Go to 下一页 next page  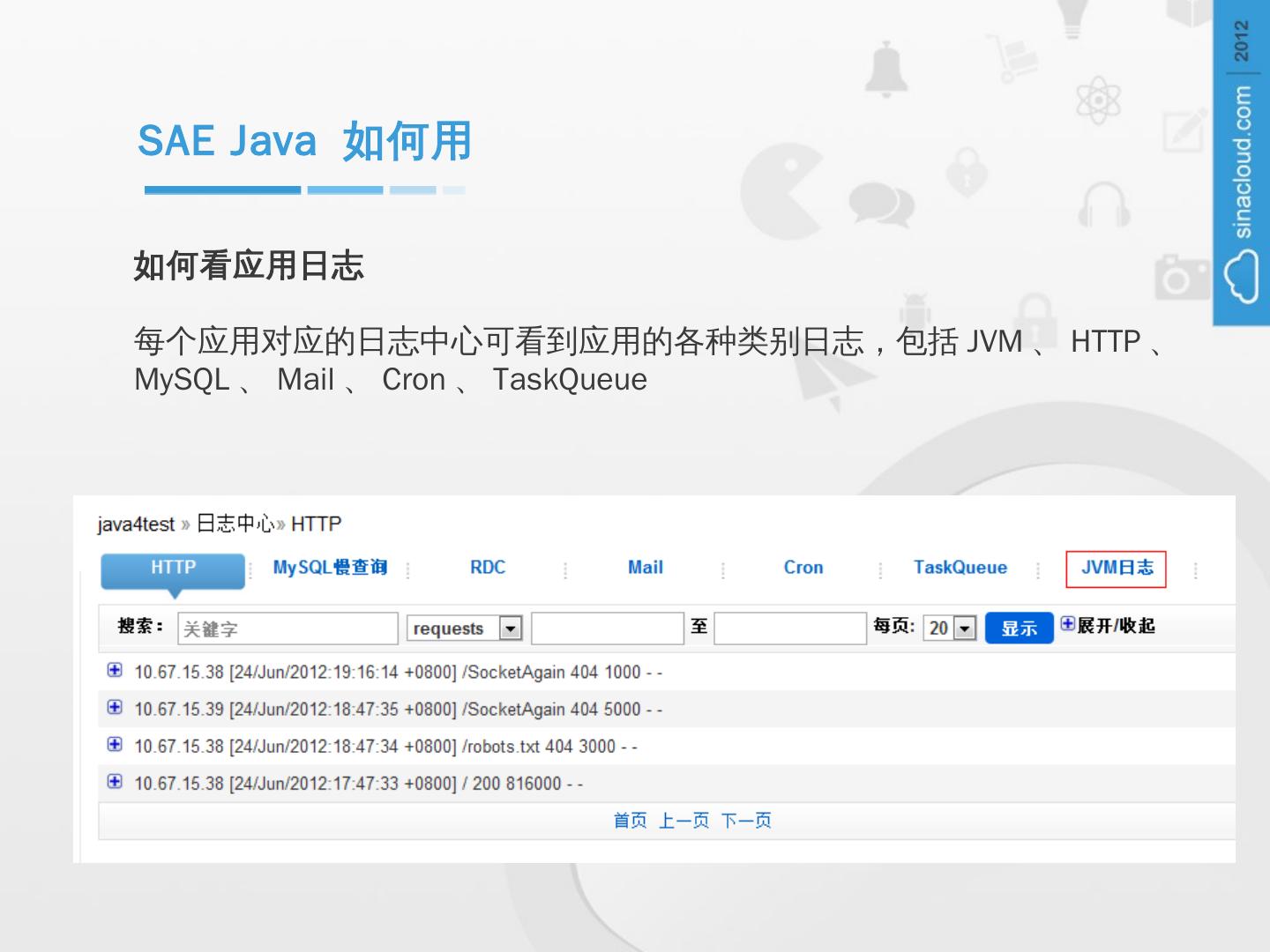tap(746, 821)
